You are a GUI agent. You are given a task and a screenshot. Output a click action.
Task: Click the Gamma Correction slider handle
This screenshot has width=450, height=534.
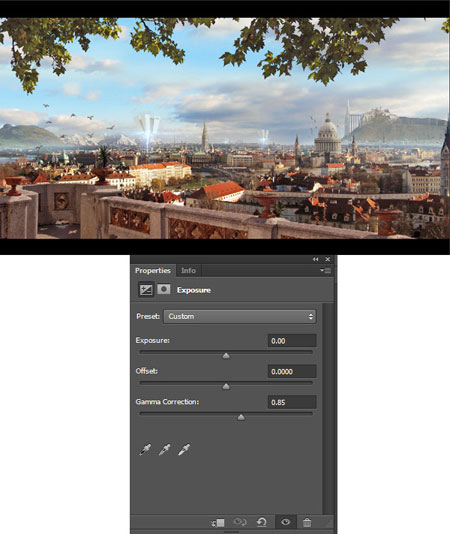[241, 418]
